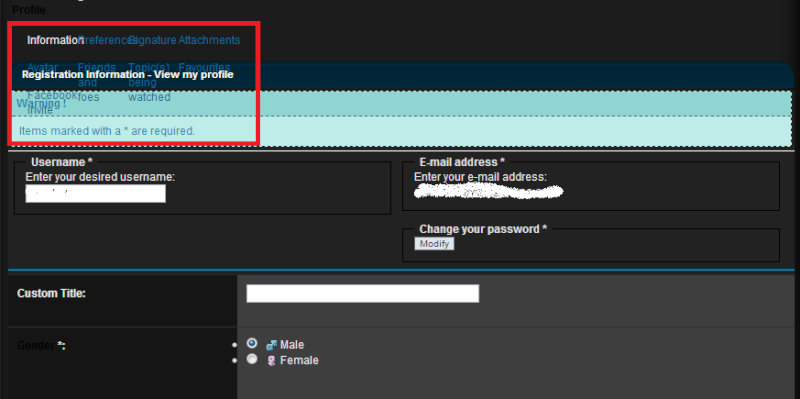This screenshot has height=399, width=800.
Task: Open the Avatar tab
Action: (42, 67)
